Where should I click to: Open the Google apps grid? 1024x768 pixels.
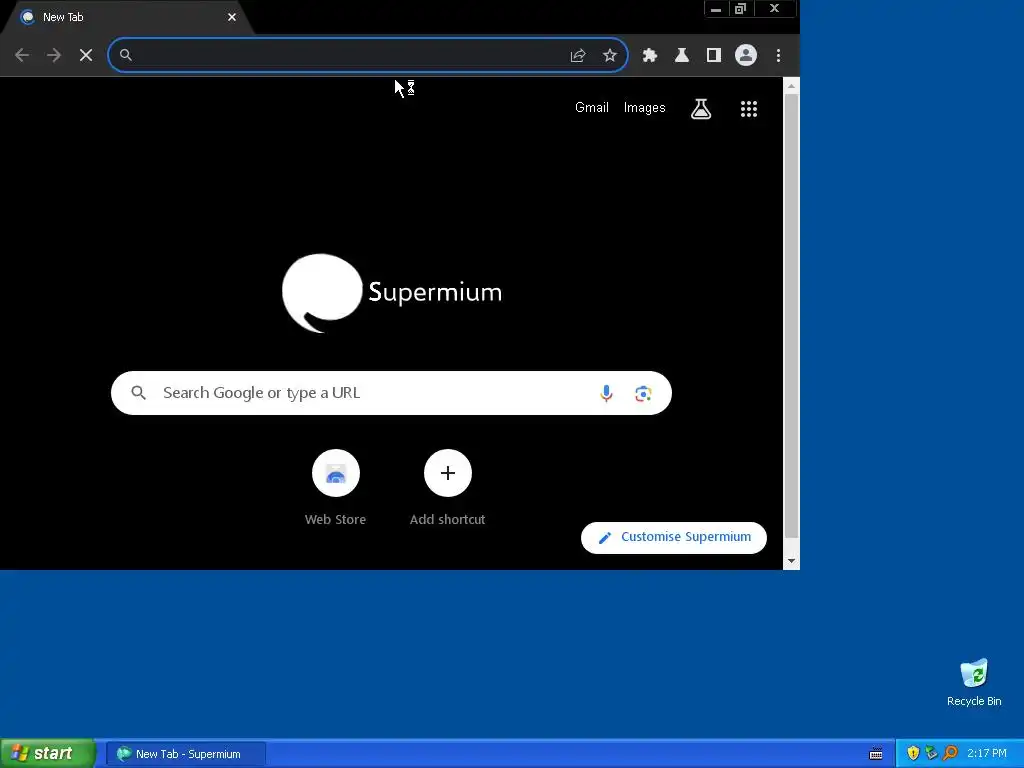tap(748, 109)
